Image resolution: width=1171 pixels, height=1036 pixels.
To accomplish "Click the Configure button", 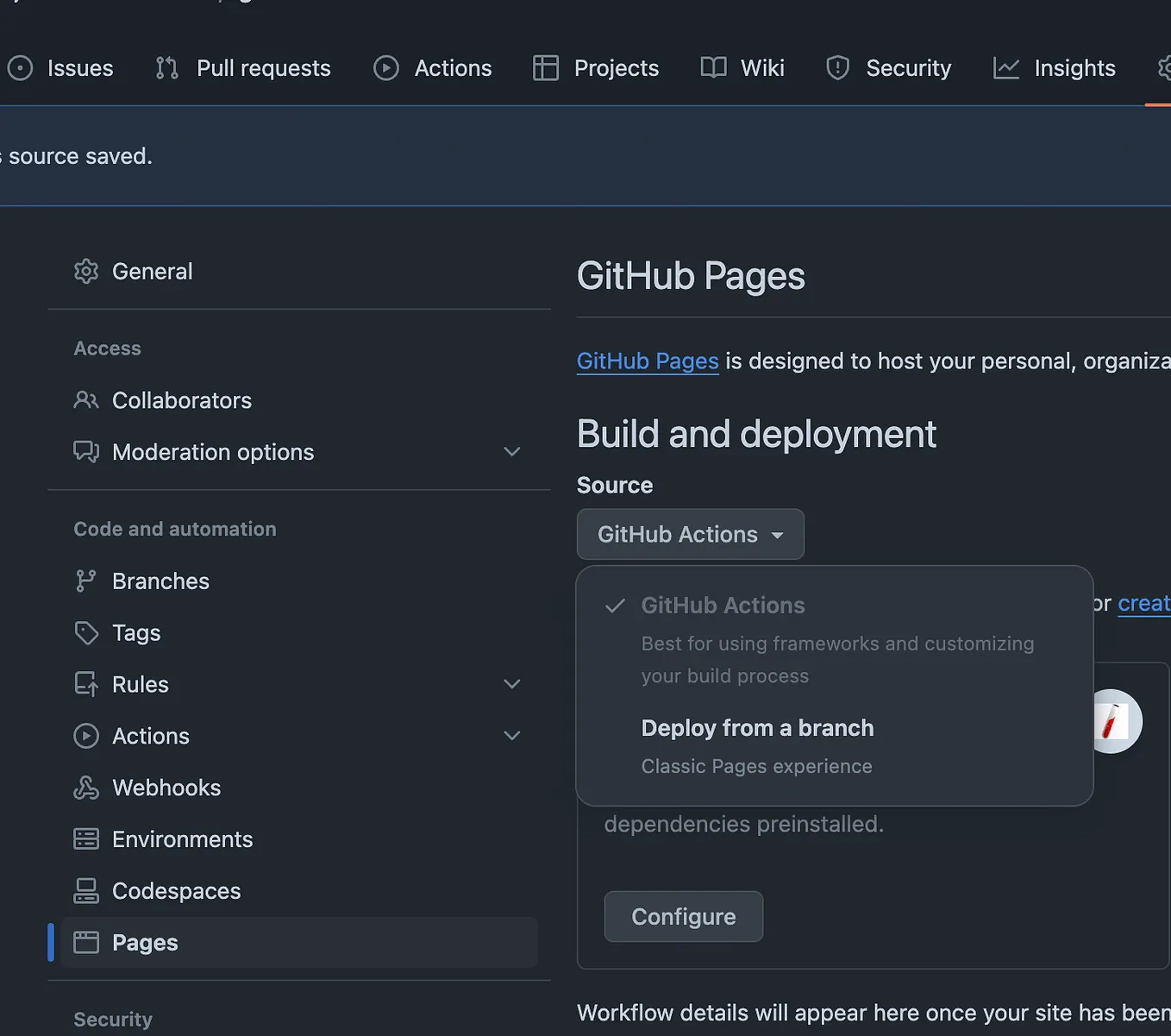I will point(684,916).
